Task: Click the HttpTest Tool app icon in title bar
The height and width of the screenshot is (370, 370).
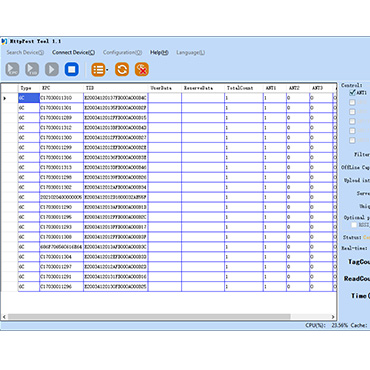Action: [x=4, y=41]
